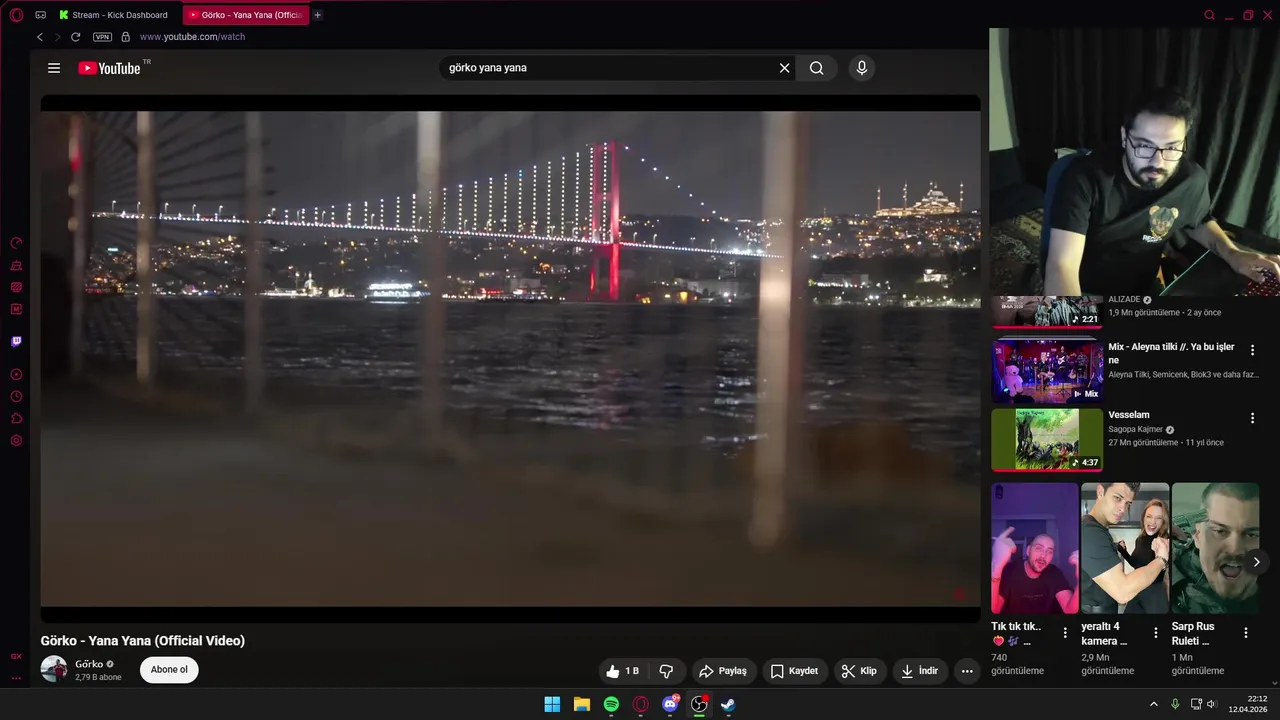The image size is (1280, 720).
Task: Open GX Corner at sidebar bottom
Action: tap(16, 656)
